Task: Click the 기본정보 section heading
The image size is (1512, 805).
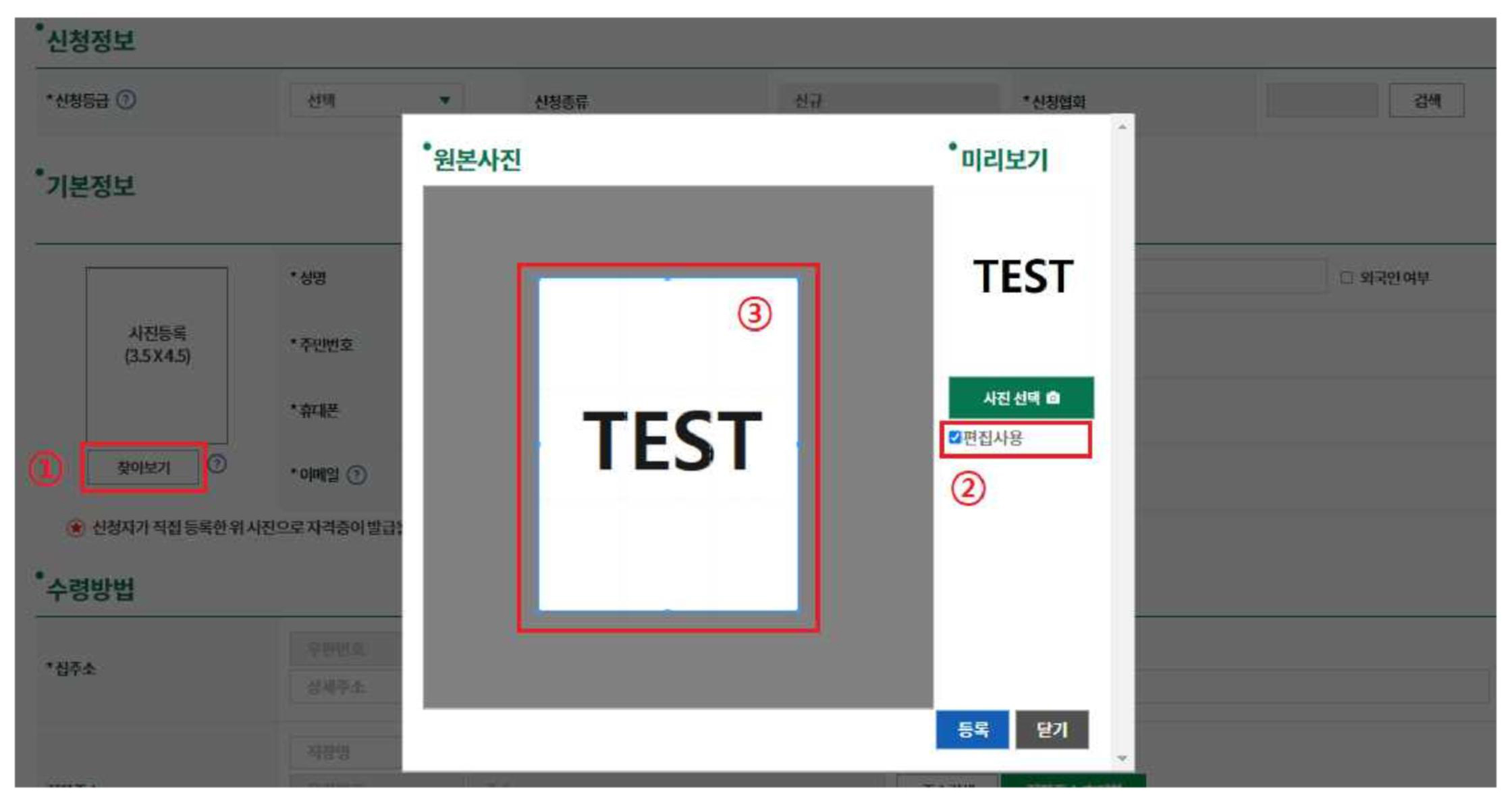Action: (90, 186)
